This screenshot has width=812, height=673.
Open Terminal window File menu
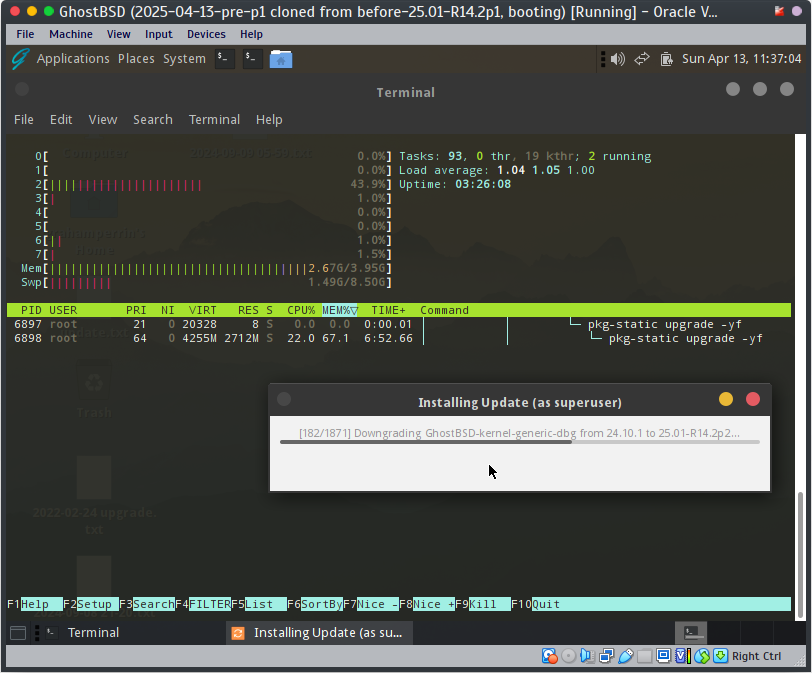(24, 120)
